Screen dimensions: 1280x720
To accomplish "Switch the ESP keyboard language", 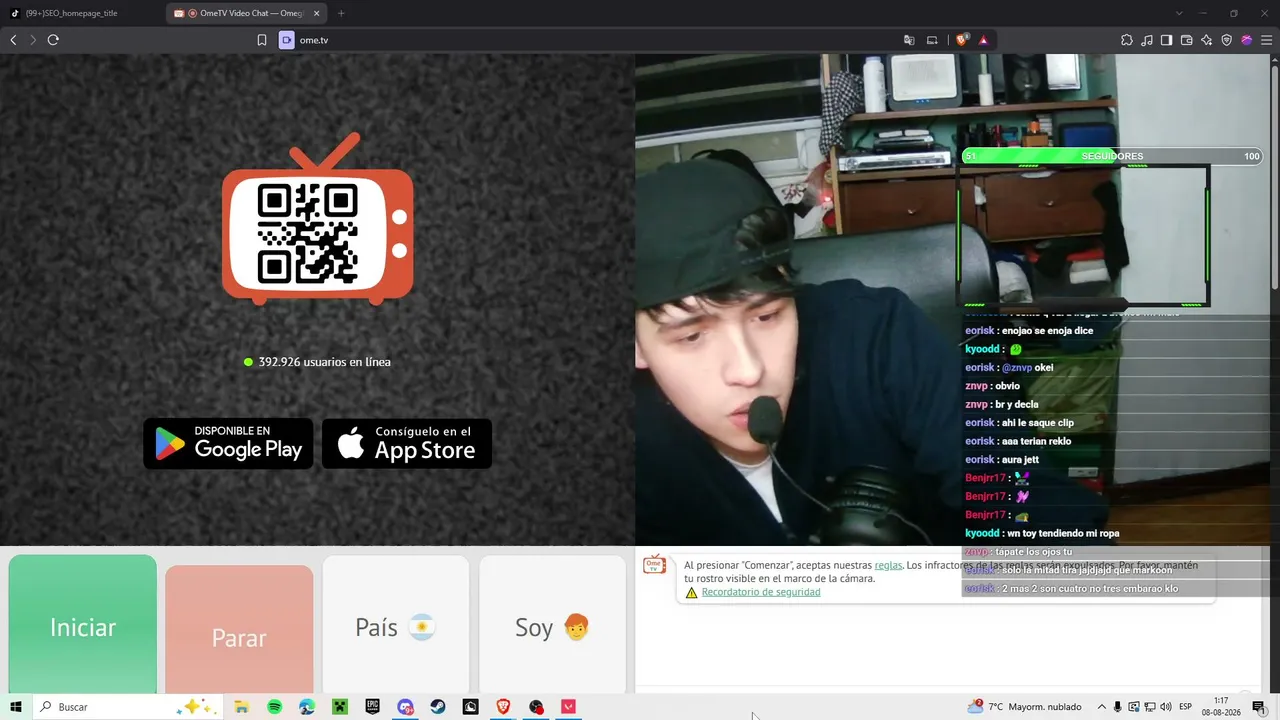I will [x=1186, y=707].
